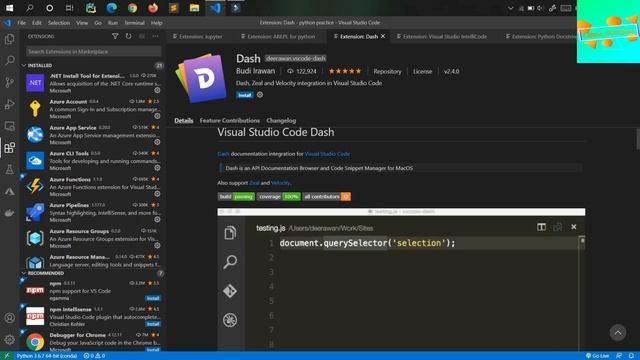This screenshot has height=360, width=640.
Task: Open manage gear beside Dash Install button
Action: 260,95
